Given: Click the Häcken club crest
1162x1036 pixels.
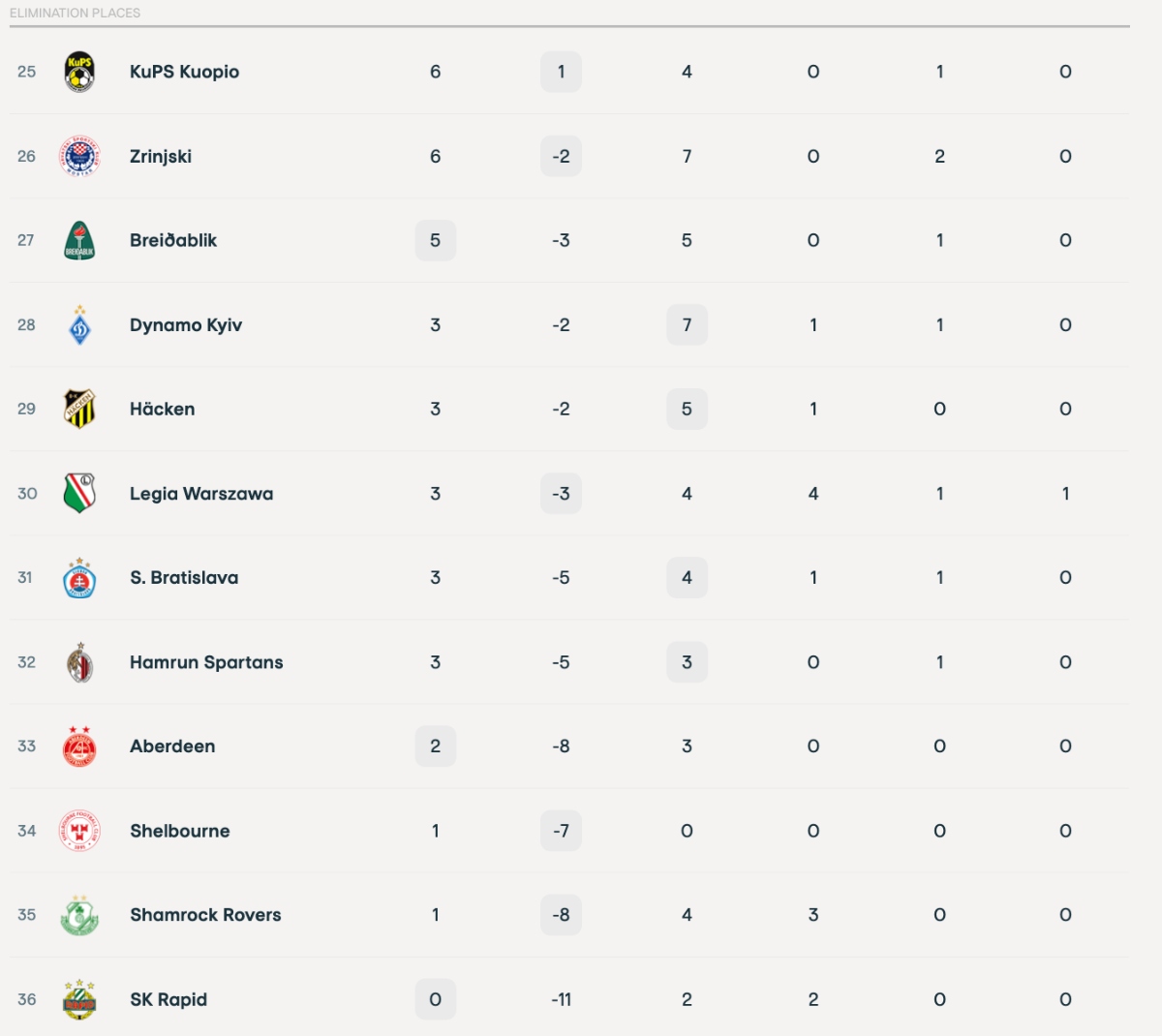Looking at the screenshot, I should point(80,409).
